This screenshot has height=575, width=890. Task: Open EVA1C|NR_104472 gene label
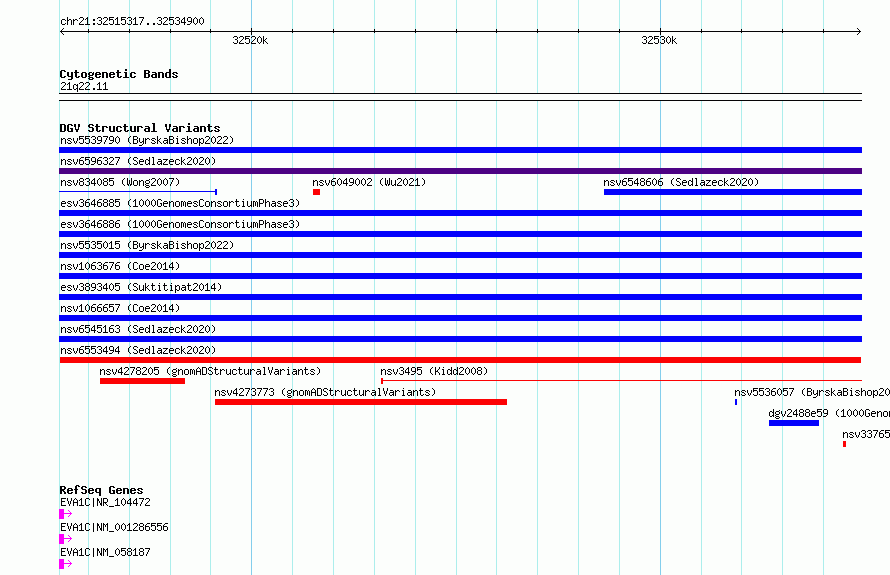click(106, 502)
